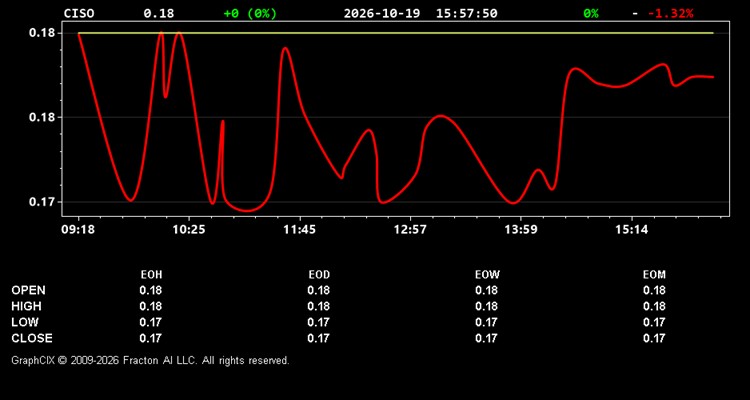
Task: Click the OPEN value under EOW
Action: point(486,290)
